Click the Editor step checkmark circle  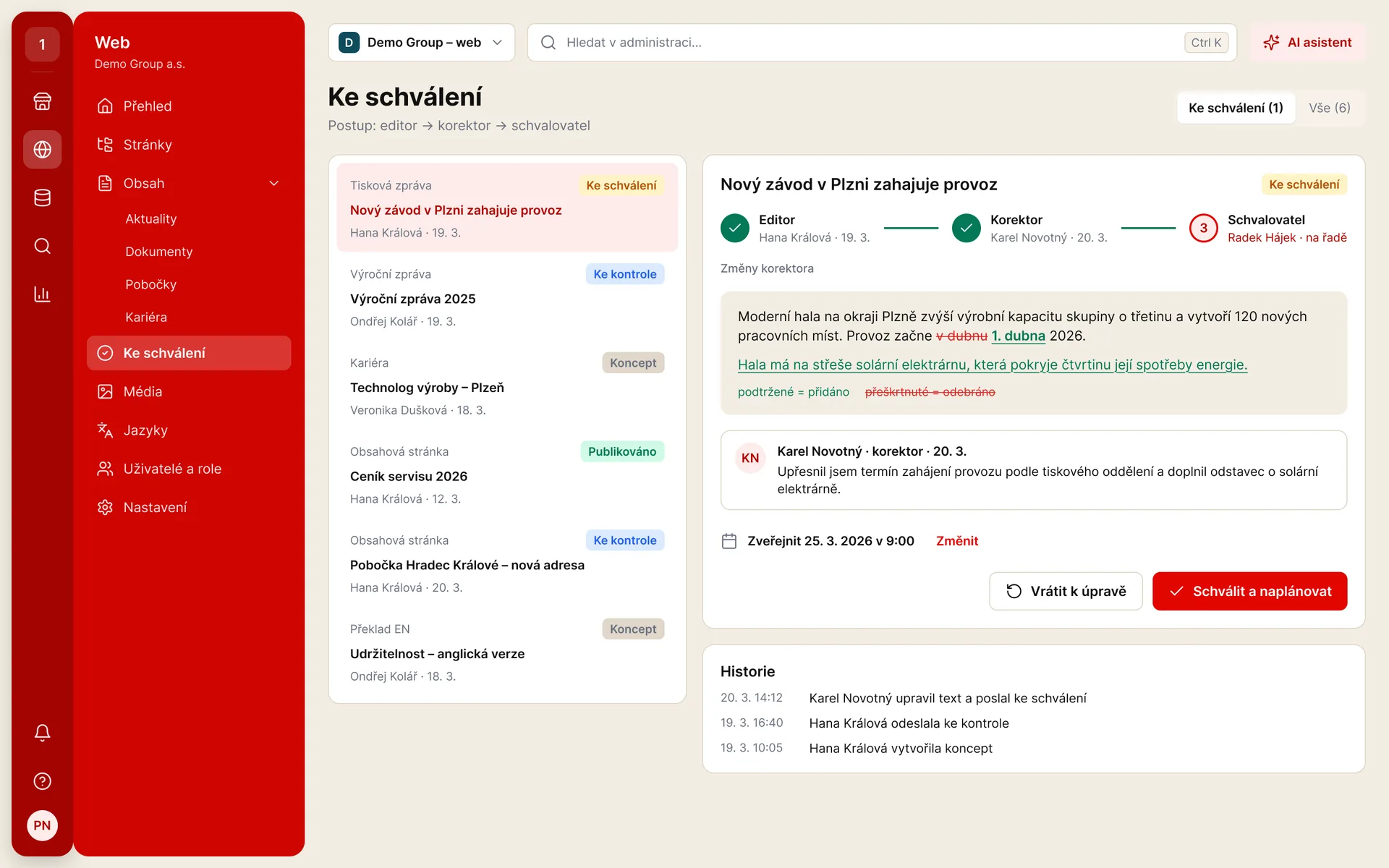(735, 229)
